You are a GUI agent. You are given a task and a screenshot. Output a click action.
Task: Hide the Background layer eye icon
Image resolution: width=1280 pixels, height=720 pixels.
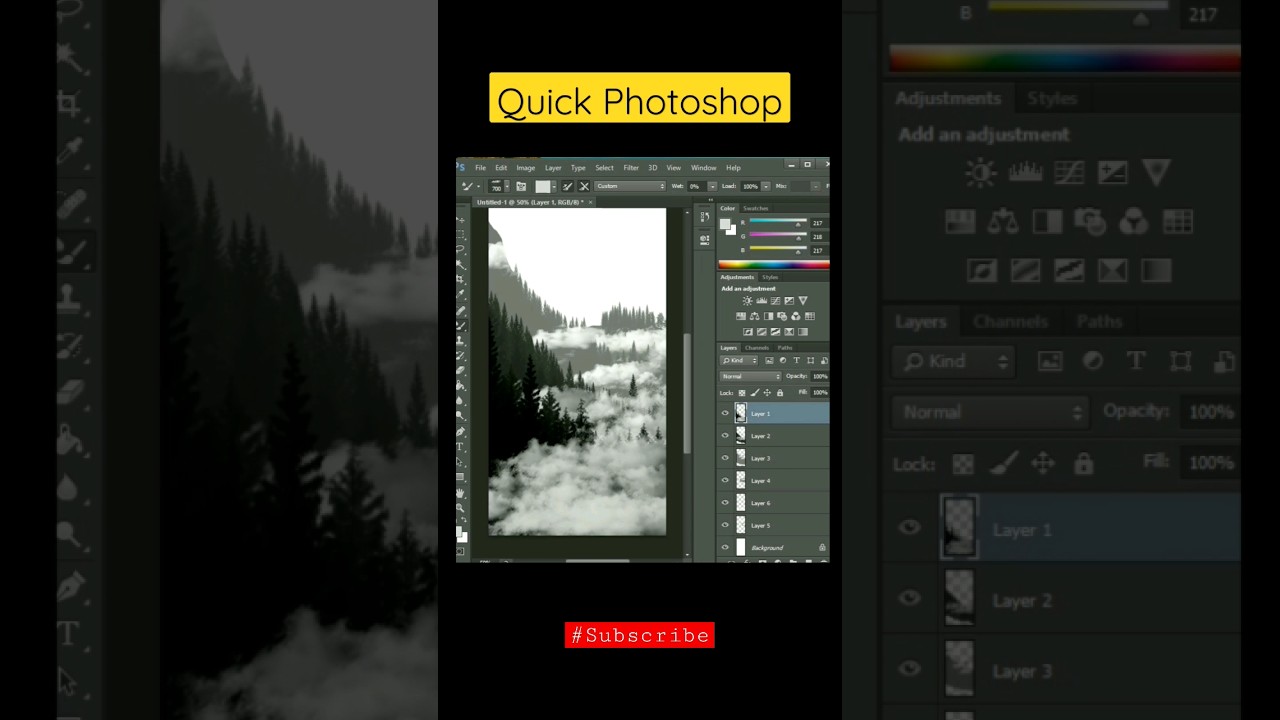click(x=725, y=547)
